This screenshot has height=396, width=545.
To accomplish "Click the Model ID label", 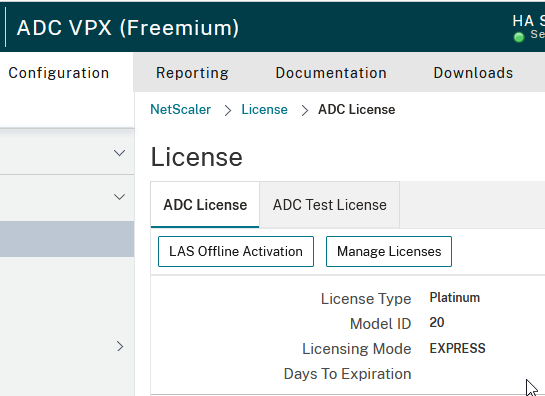I will 381,324.
